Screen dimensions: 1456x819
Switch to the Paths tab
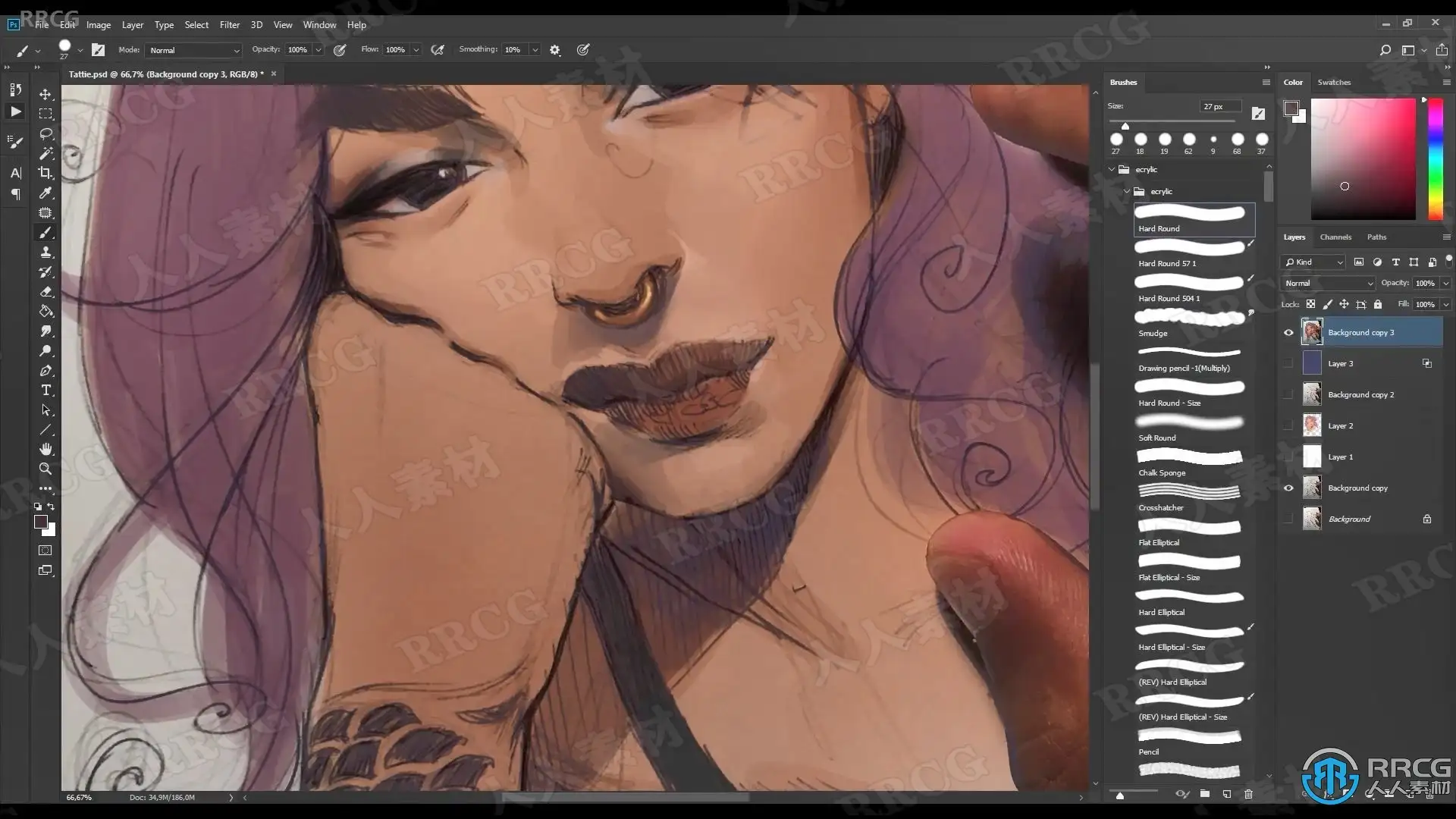click(x=1376, y=237)
